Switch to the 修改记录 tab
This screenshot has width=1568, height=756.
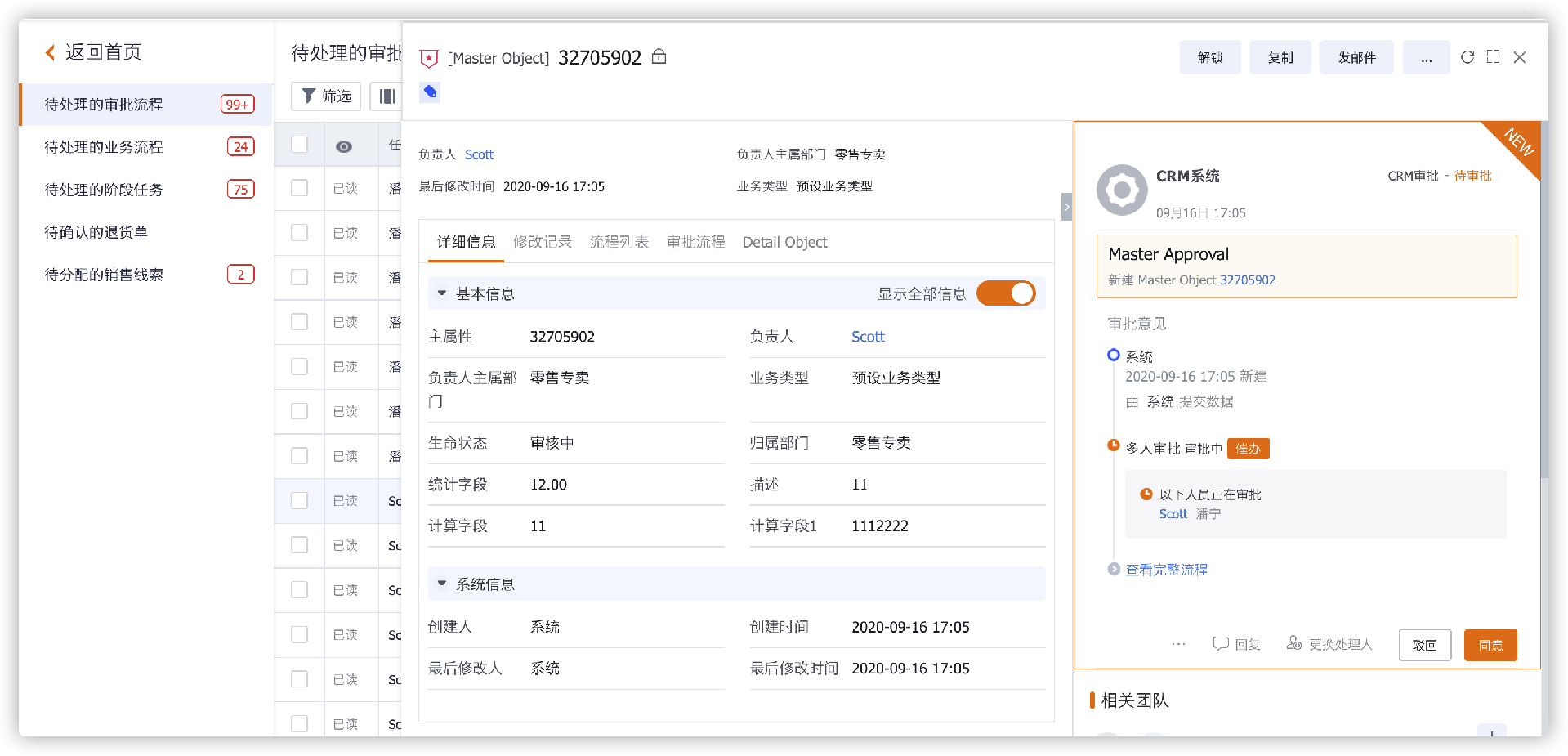pos(543,242)
